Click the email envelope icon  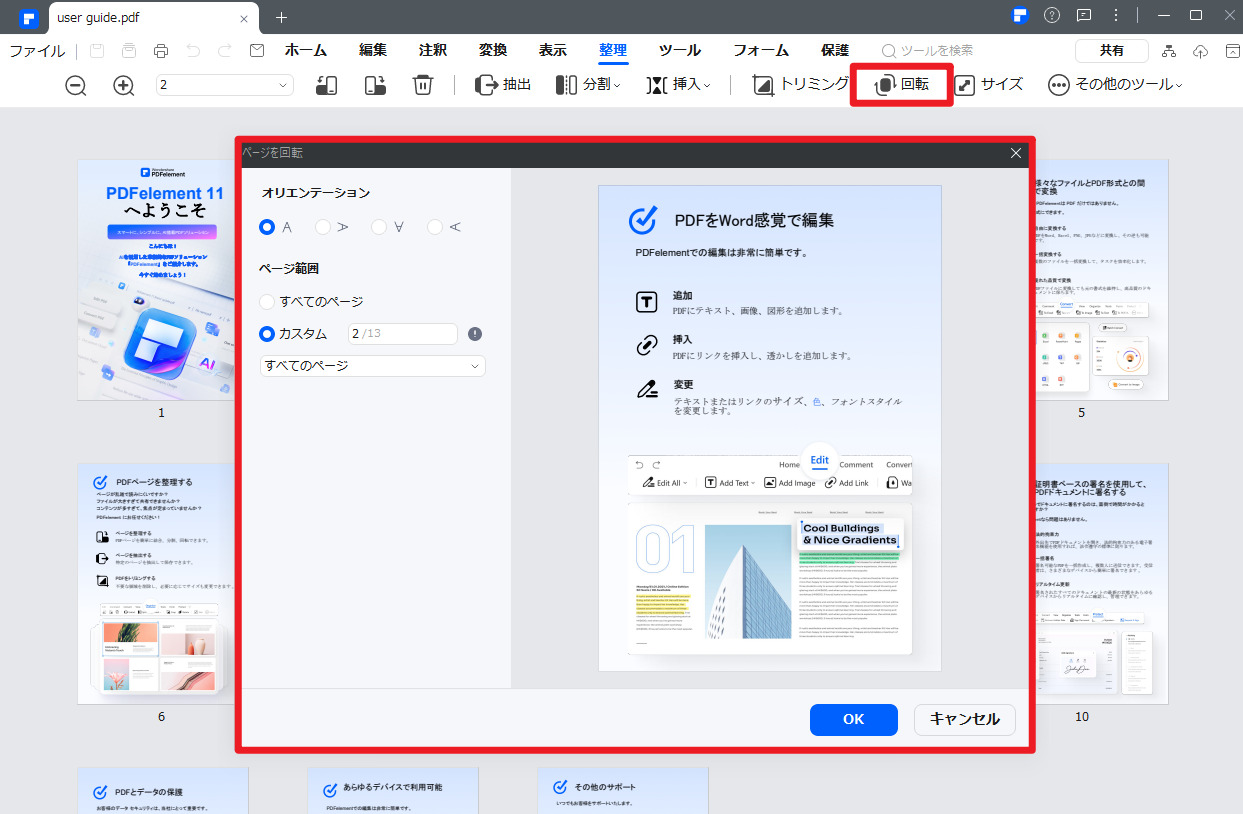[x=257, y=51]
